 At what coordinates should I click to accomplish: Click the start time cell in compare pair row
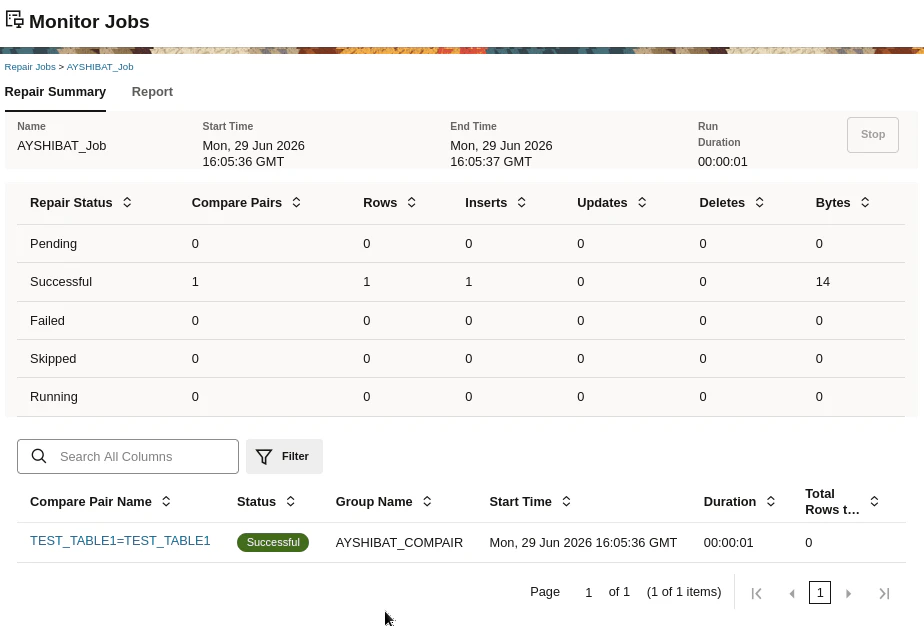(583, 542)
